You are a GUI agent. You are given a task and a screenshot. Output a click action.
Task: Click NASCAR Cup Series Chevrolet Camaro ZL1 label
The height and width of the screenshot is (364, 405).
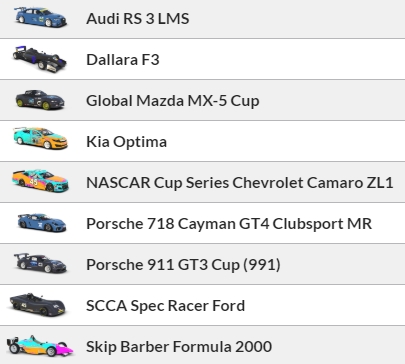pos(240,183)
